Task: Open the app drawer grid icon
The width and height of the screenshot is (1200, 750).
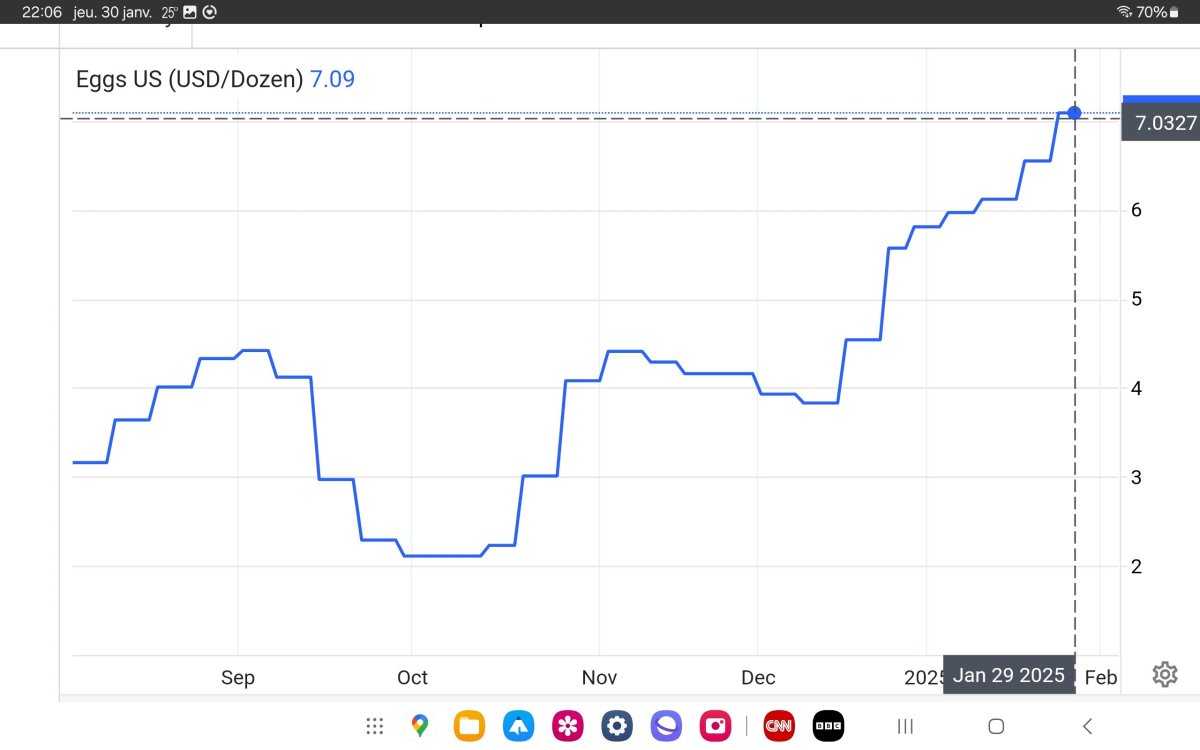Action: click(x=375, y=726)
